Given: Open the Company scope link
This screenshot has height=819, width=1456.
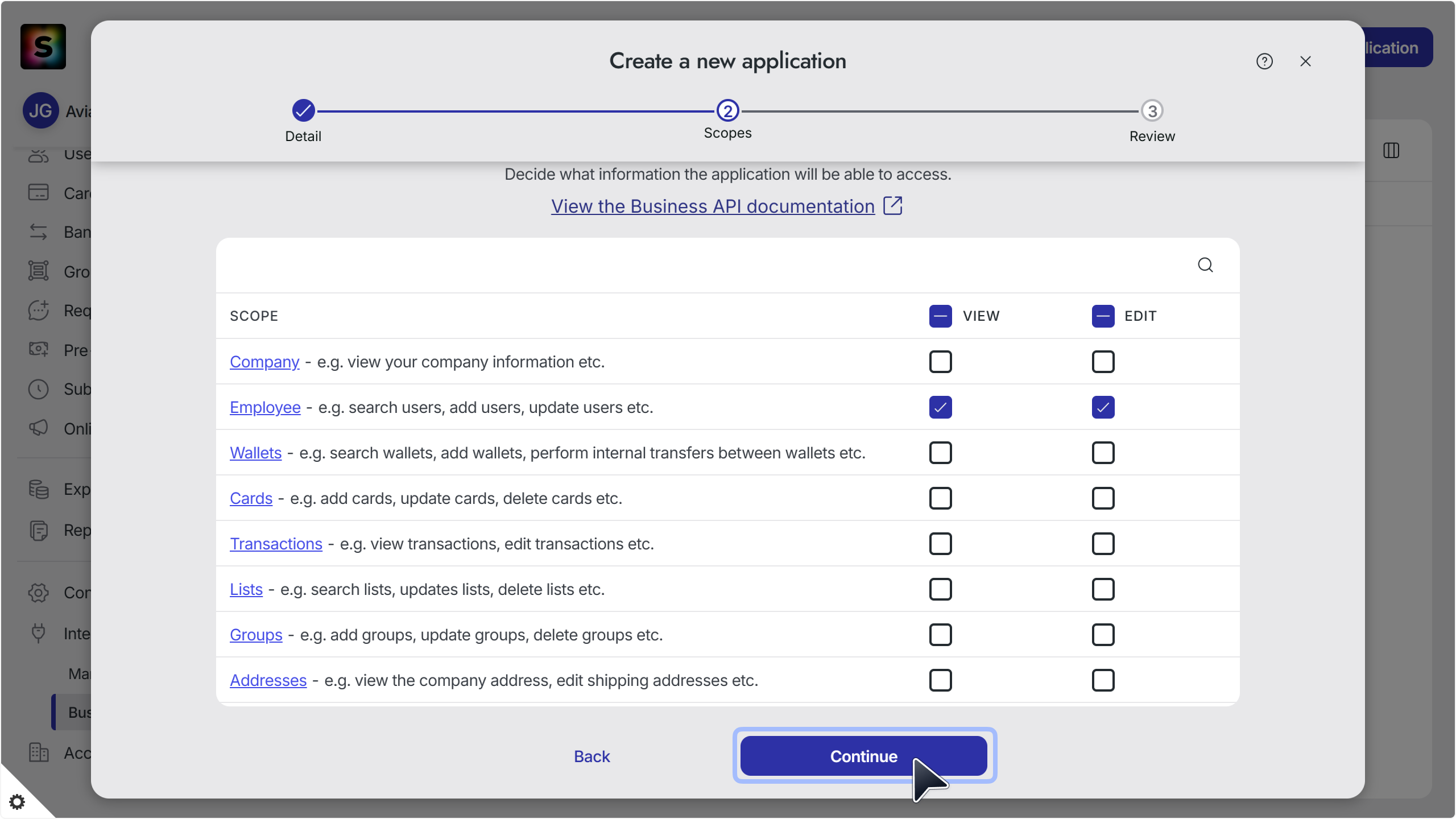Looking at the screenshot, I should click(x=264, y=362).
